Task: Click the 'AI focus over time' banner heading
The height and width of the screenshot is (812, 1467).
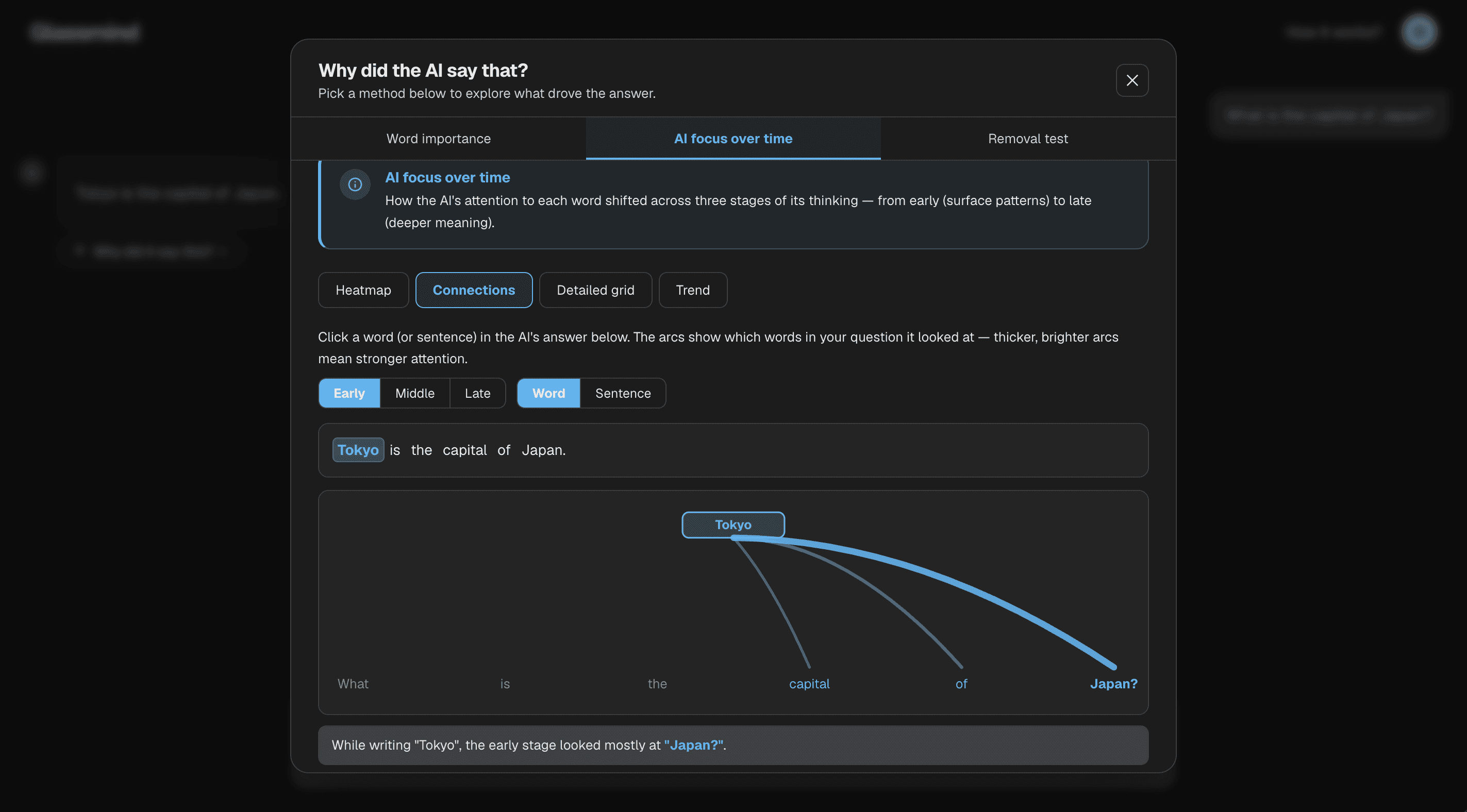Action: (447, 177)
